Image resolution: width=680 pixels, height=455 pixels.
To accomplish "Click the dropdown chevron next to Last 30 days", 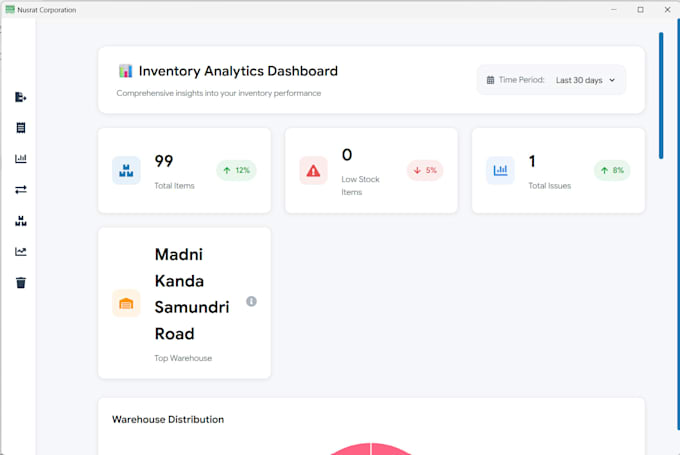I will coord(612,80).
